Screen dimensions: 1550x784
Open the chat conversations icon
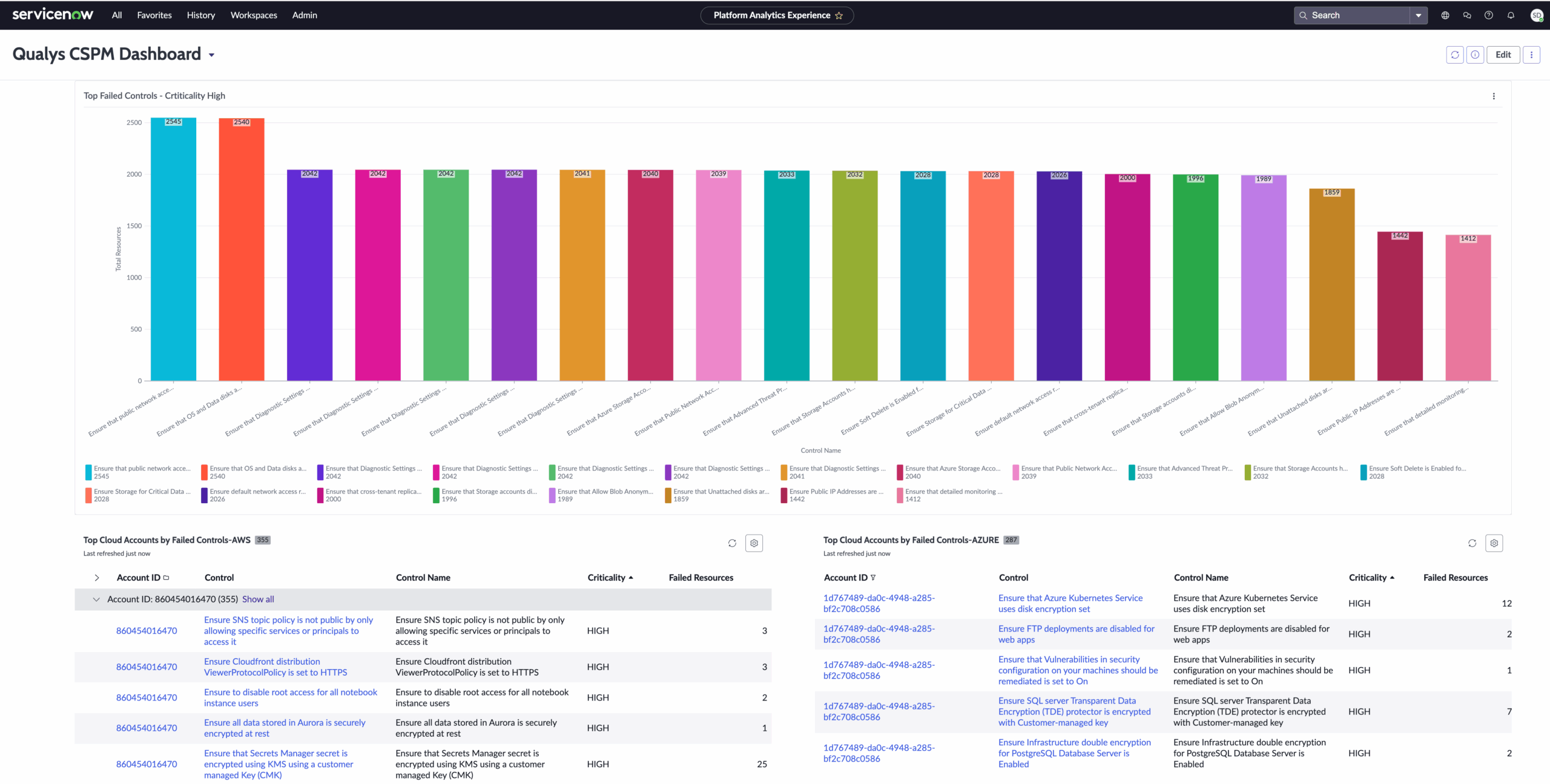(x=1467, y=15)
